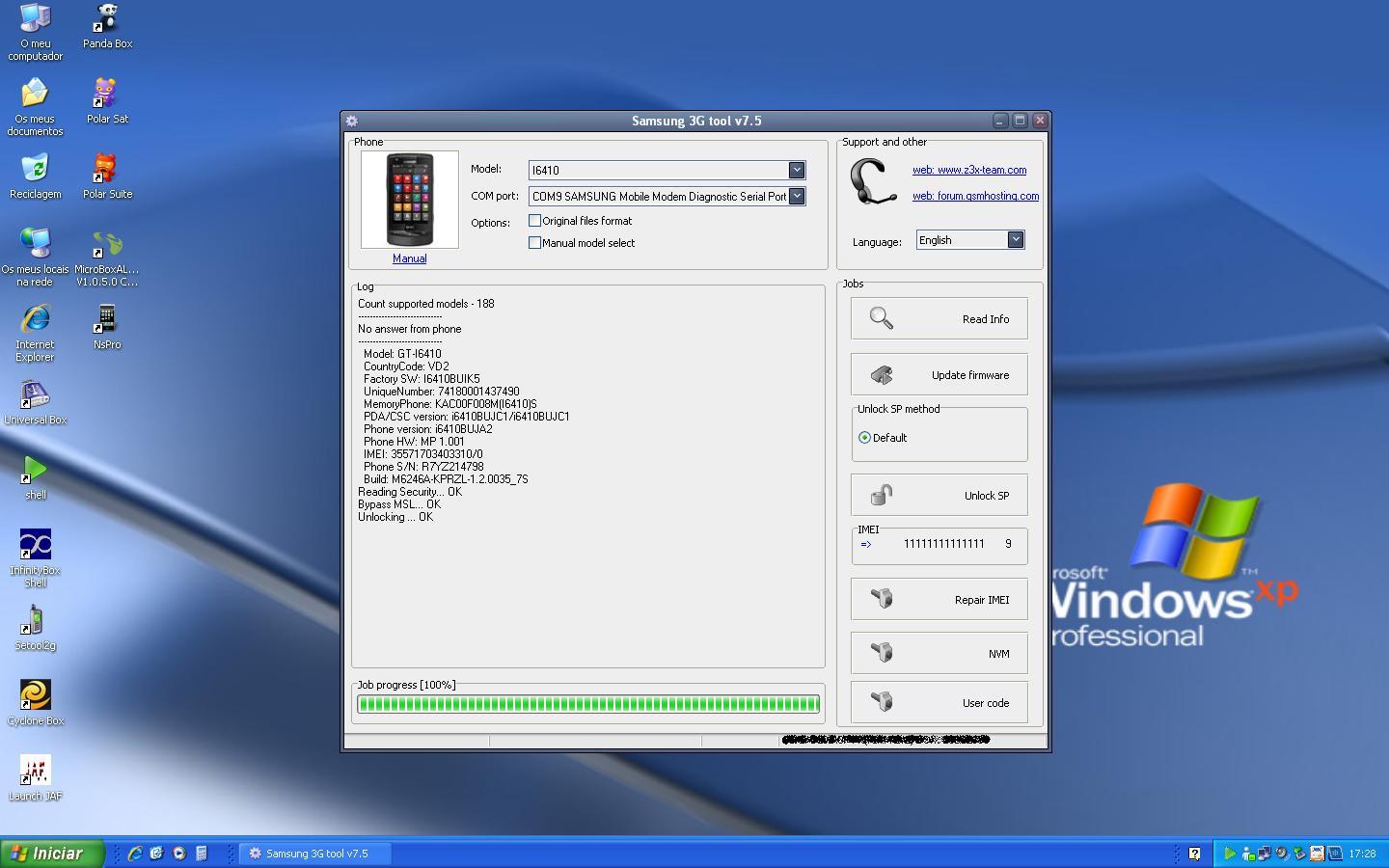Launch the Setool2g desktop shortcut
1389x868 pixels.
point(35,628)
